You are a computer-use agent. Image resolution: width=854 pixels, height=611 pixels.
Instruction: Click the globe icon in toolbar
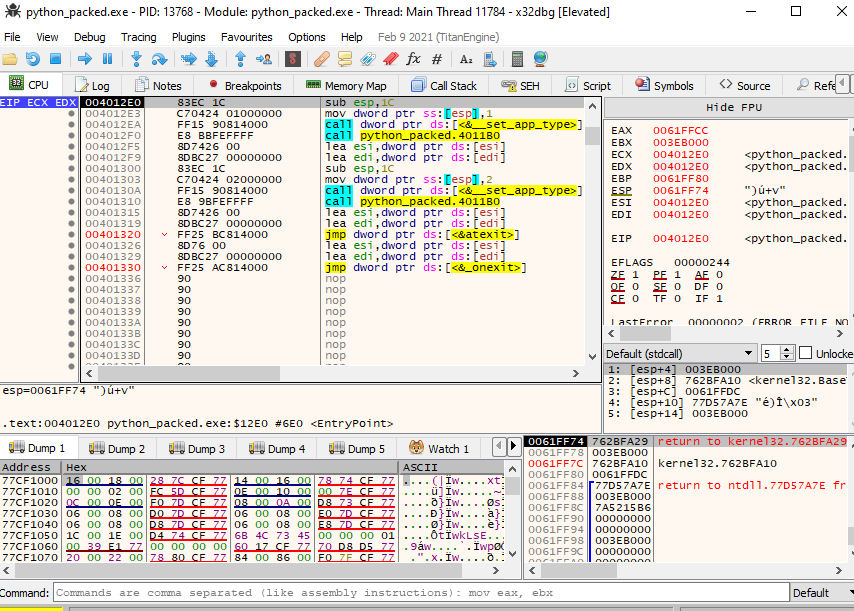pos(541,59)
